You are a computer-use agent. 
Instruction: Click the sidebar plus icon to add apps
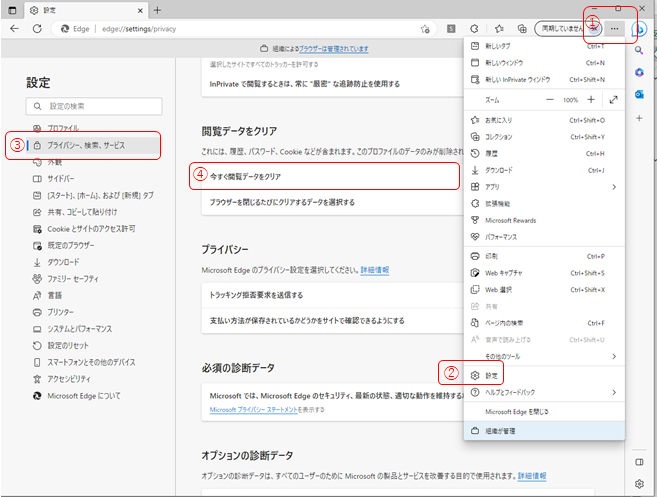click(639, 118)
